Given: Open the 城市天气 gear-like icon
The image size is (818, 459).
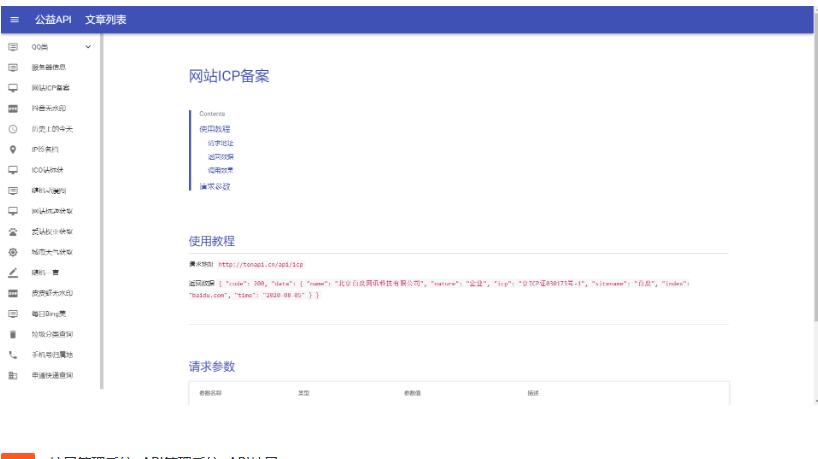Looking at the screenshot, I should [13, 252].
